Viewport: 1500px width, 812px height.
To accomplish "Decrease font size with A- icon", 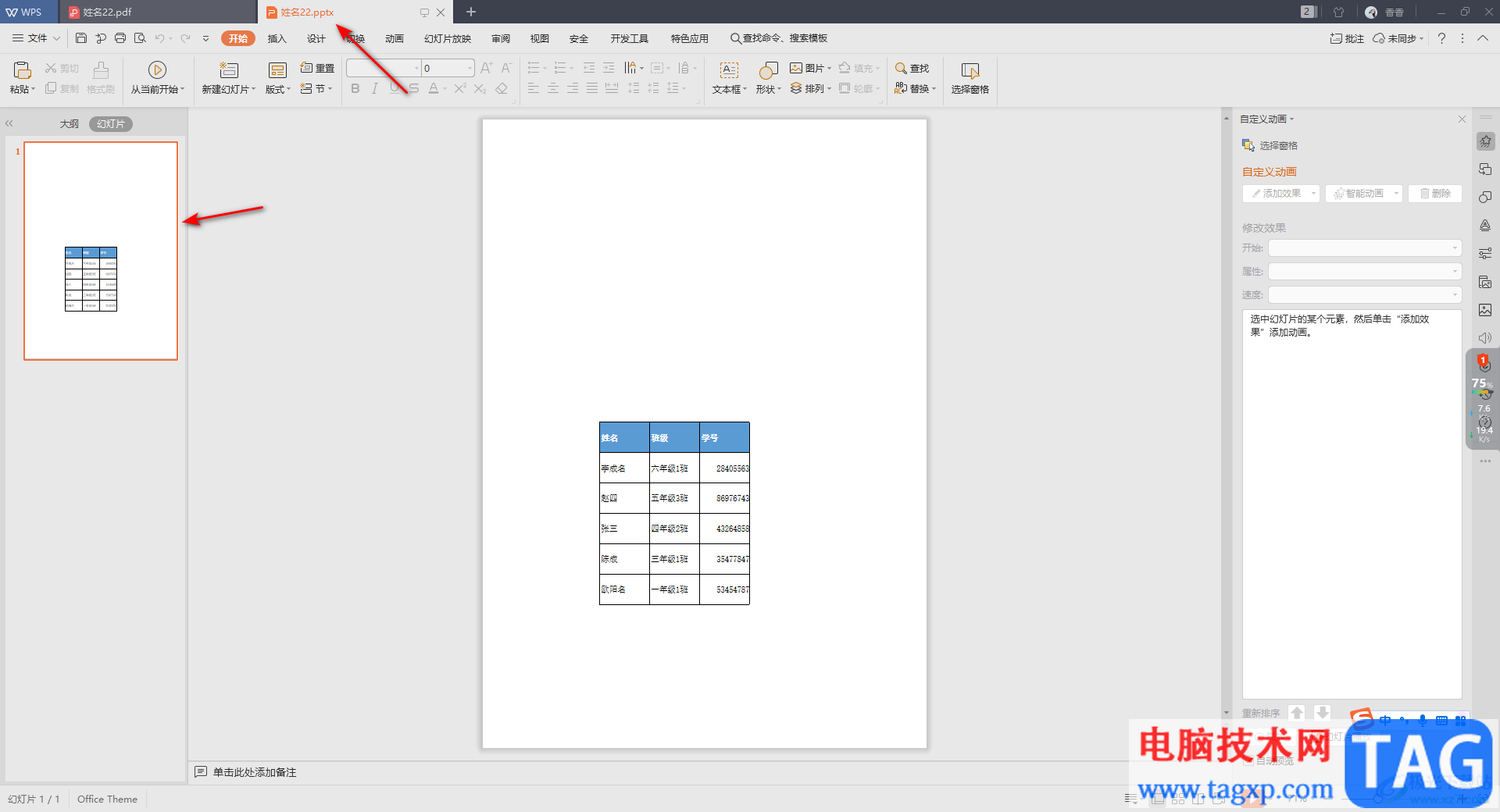I will (x=506, y=68).
